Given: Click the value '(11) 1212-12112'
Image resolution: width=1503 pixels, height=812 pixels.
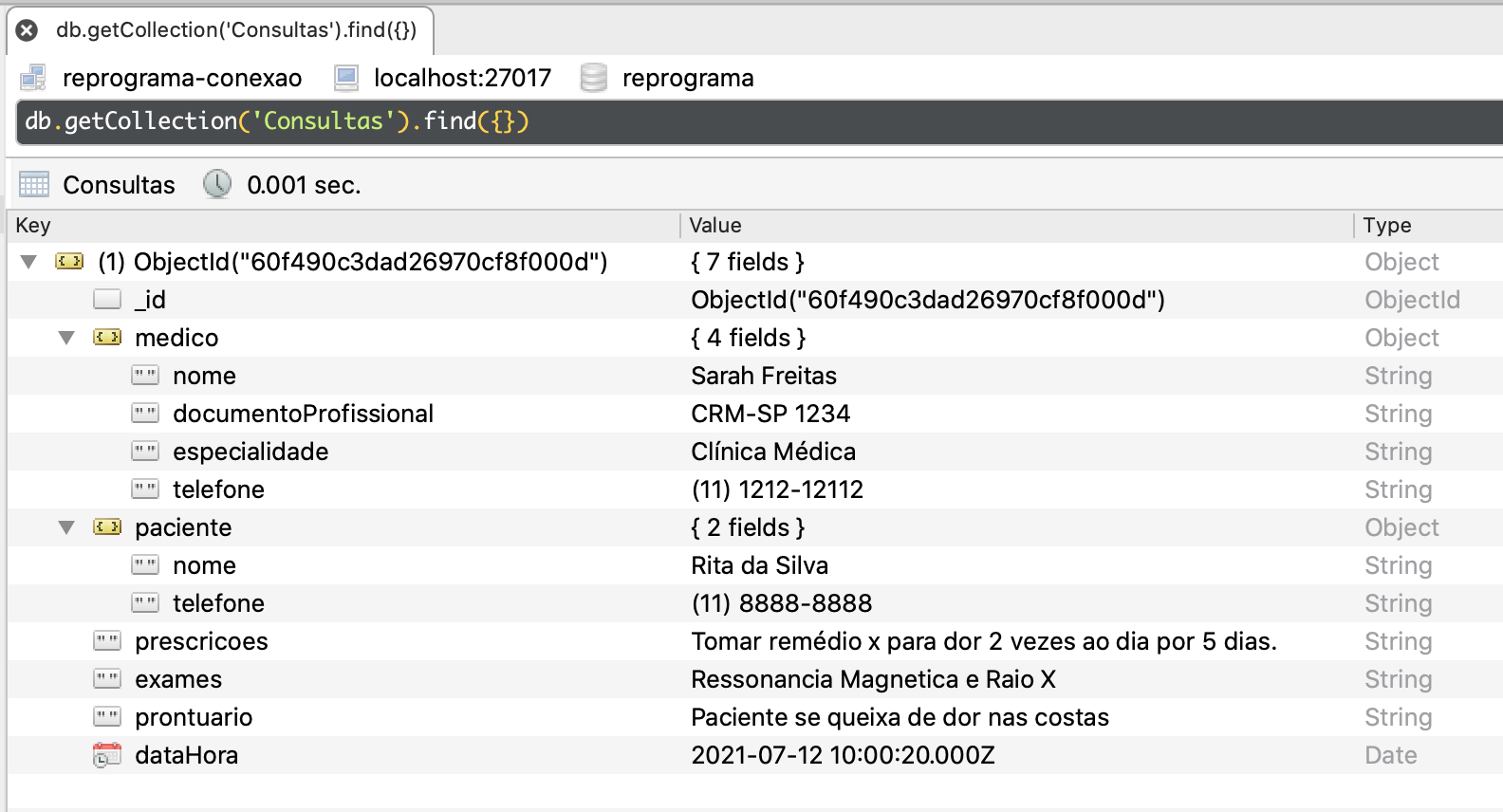Looking at the screenshot, I should pyautogui.click(x=777, y=489).
